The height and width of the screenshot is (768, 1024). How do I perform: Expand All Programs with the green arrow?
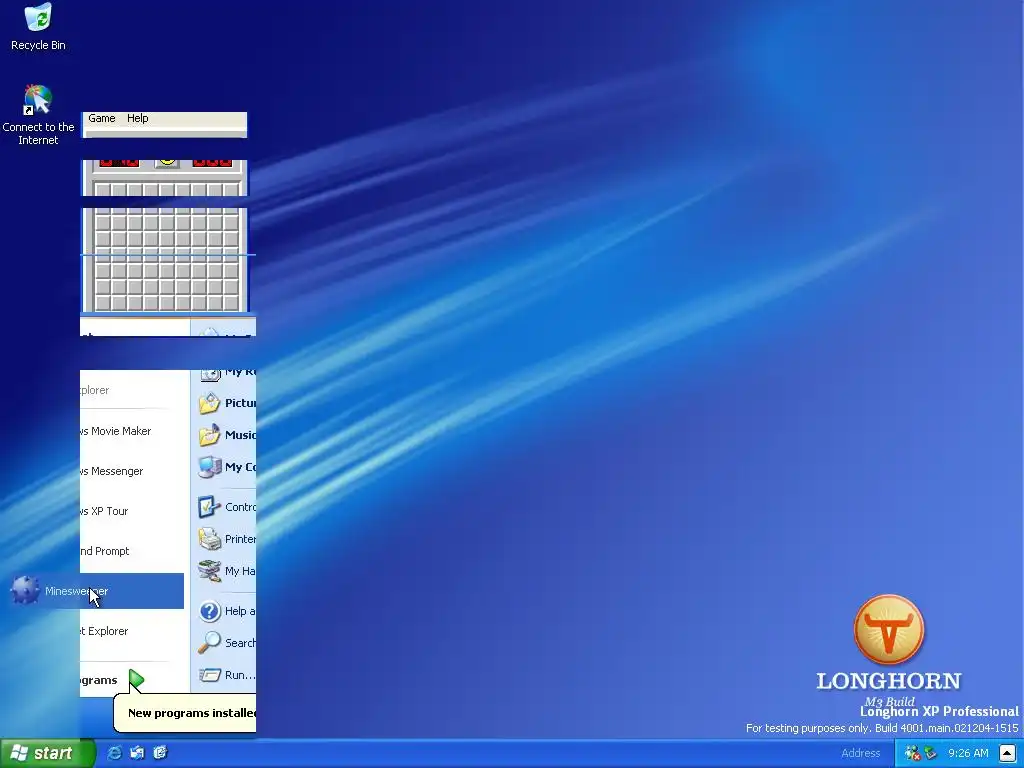click(136, 680)
